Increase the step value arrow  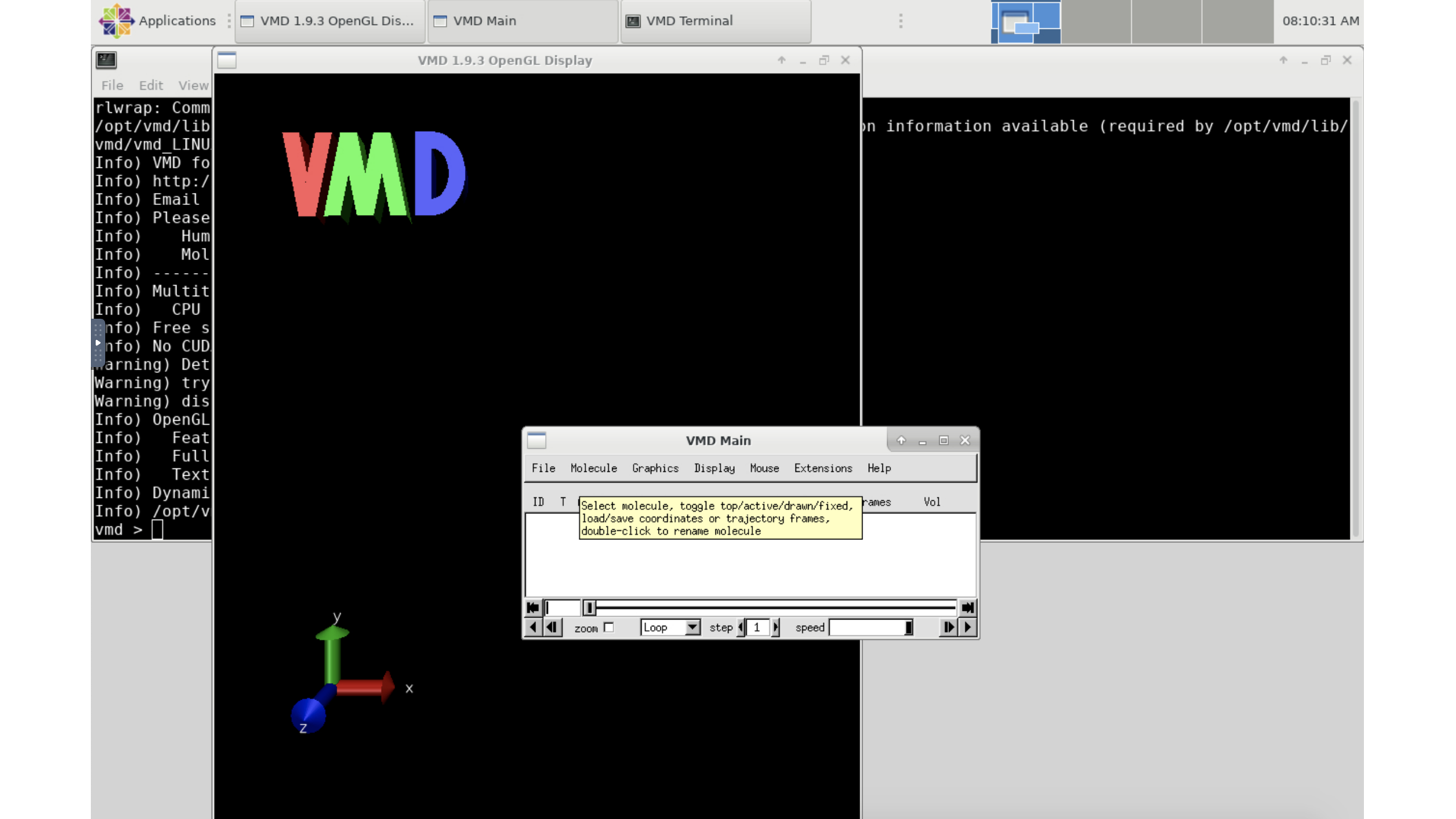[x=776, y=628]
